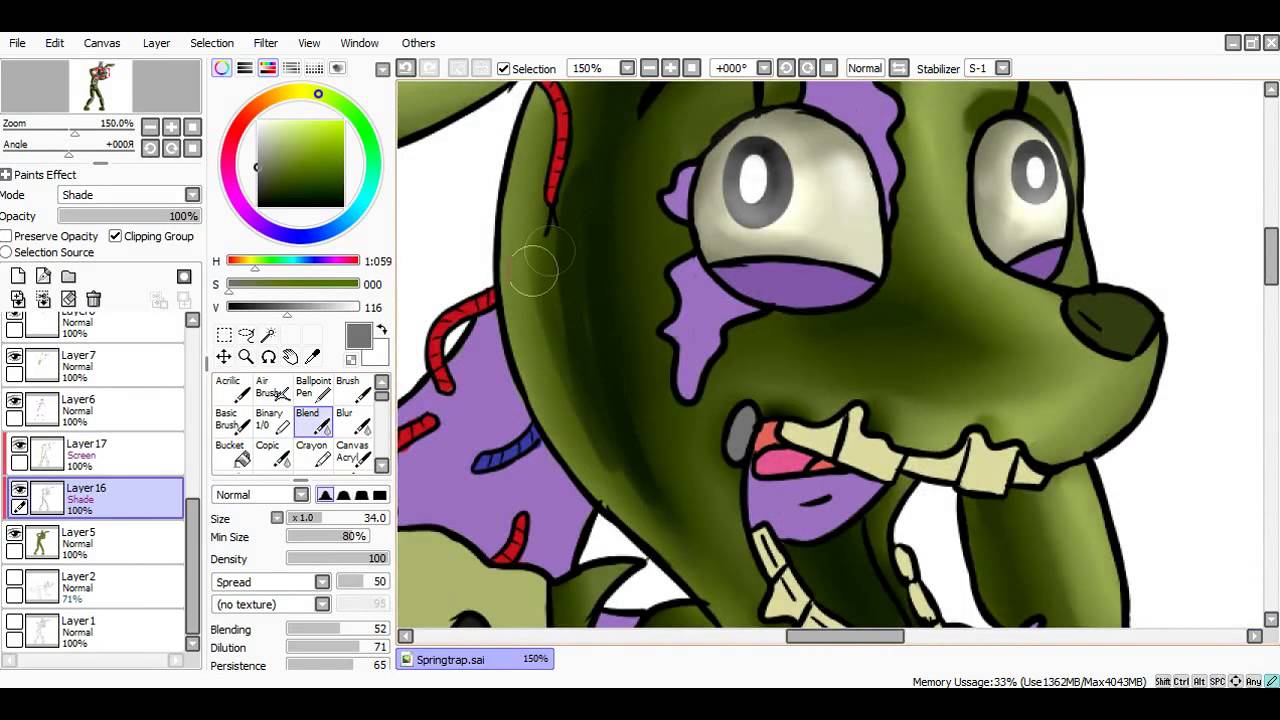This screenshot has width=1280, height=720.
Task: Select the Layer5 row in the layer list
Action: 95,543
